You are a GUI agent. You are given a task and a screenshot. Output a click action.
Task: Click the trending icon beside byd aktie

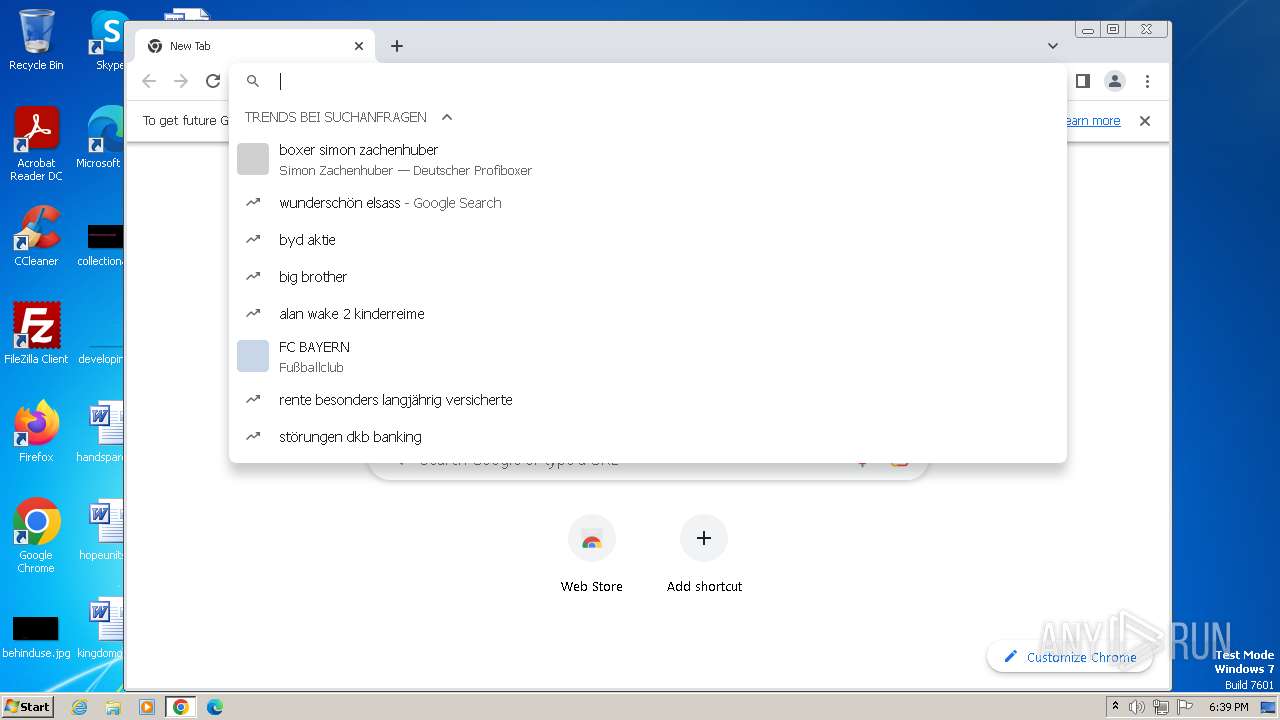(x=253, y=240)
